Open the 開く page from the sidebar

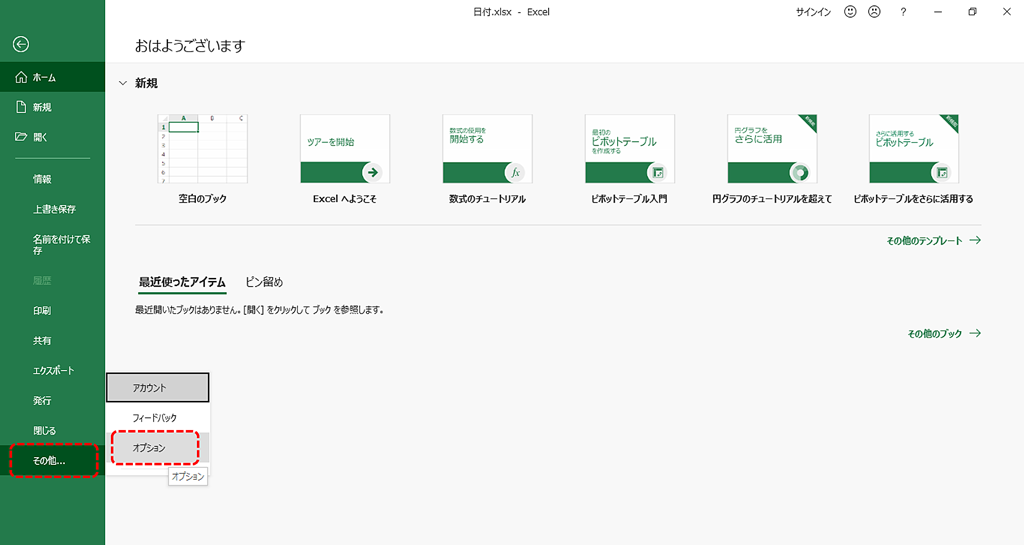point(52,137)
